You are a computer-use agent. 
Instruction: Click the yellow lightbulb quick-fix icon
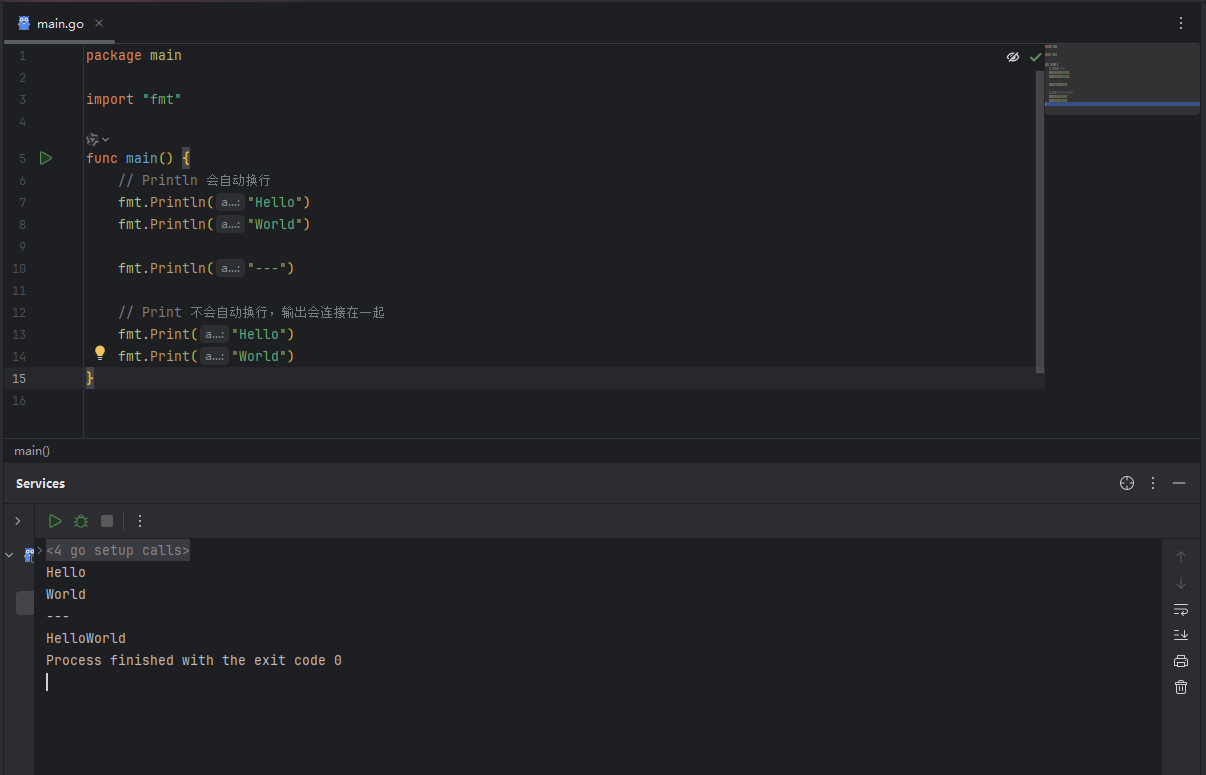pos(100,352)
